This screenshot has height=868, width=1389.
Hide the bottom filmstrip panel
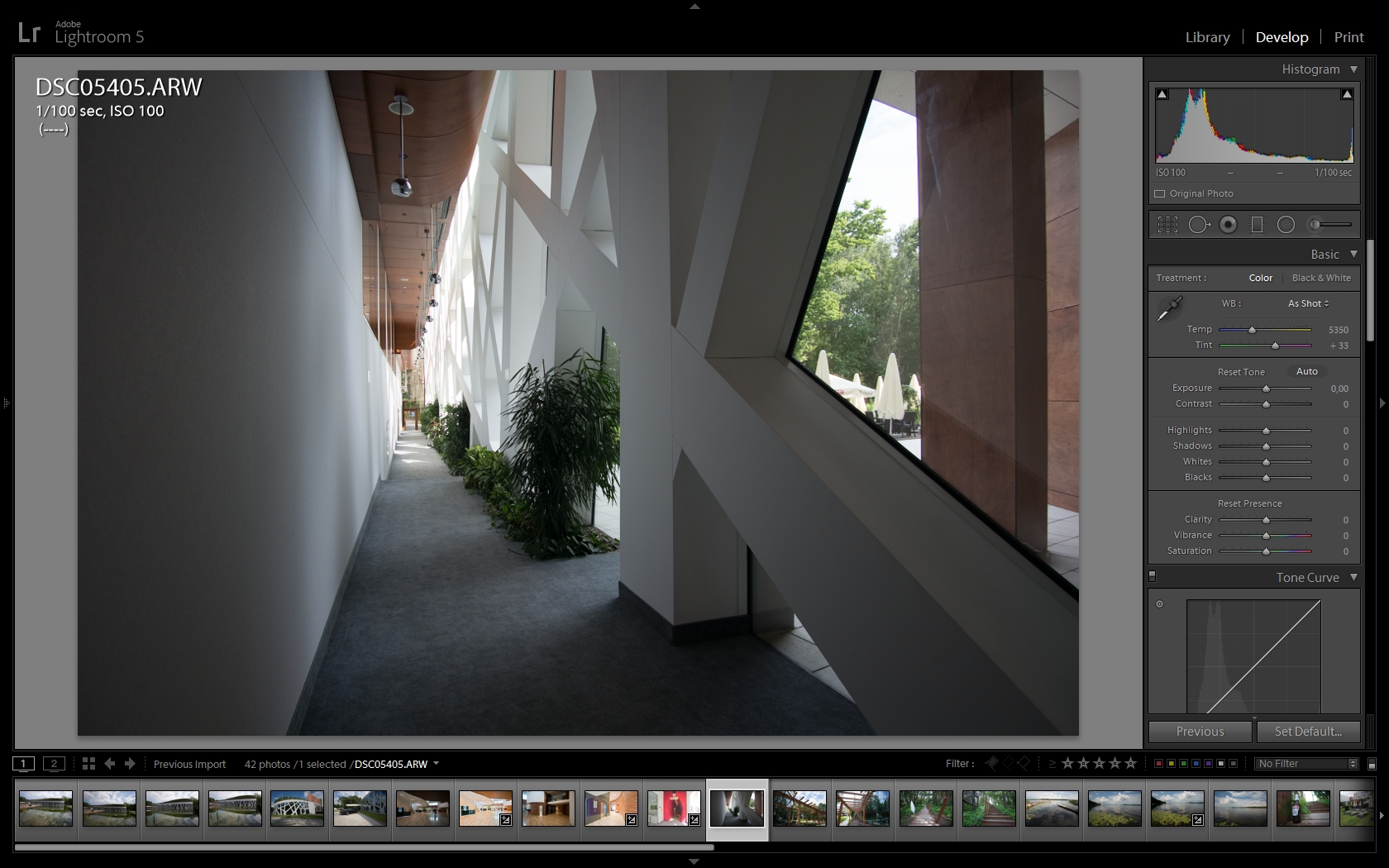(x=694, y=861)
